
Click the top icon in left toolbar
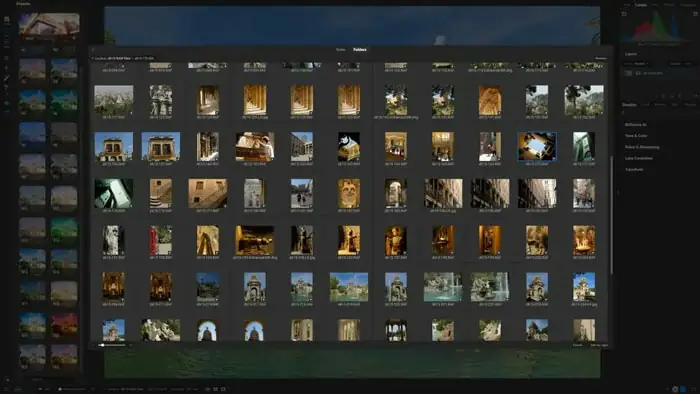[7, 19]
